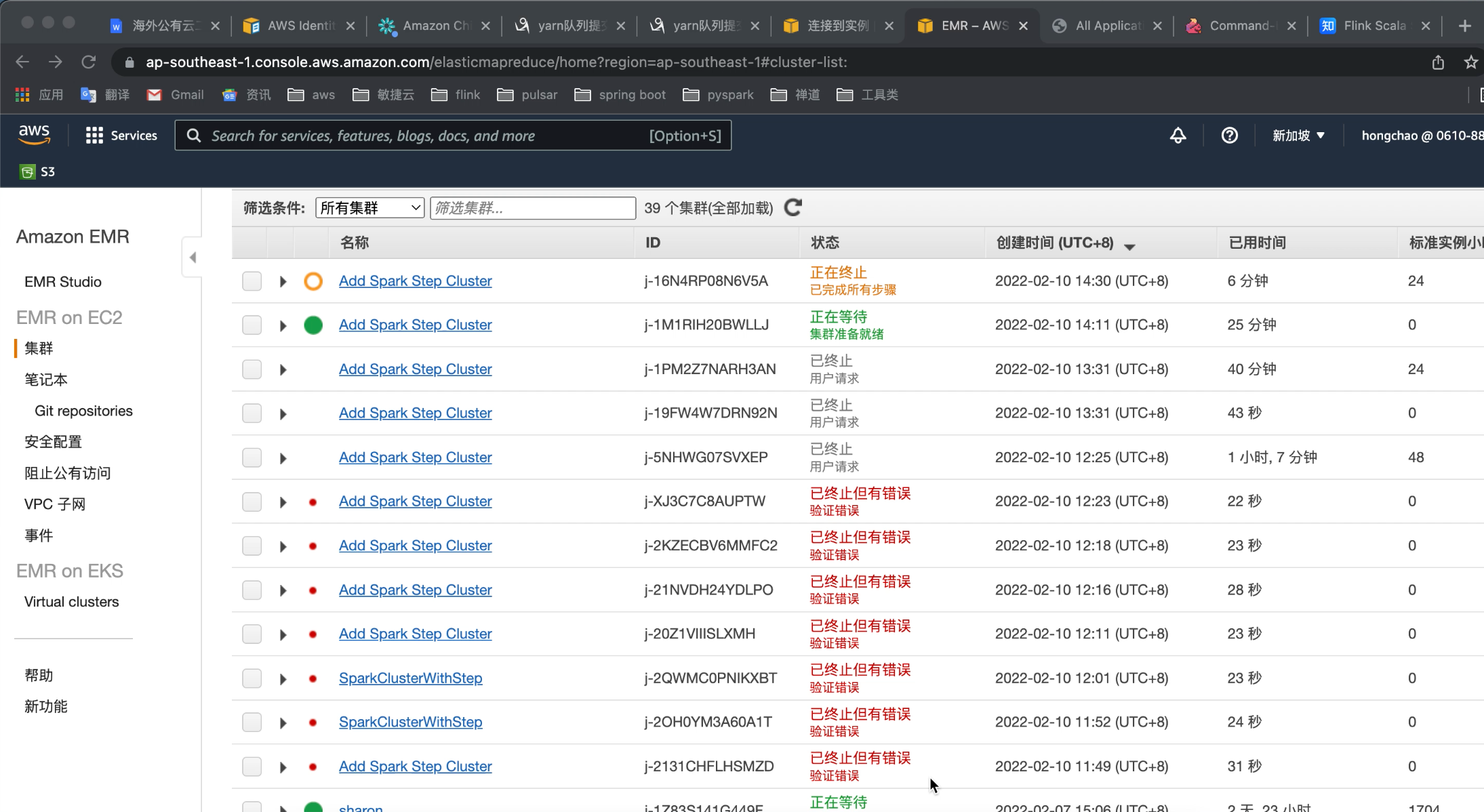Select checkbox for cluster j-5NHWG07SVXEP
This screenshot has width=1484, height=812.
pyautogui.click(x=252, y=458)
